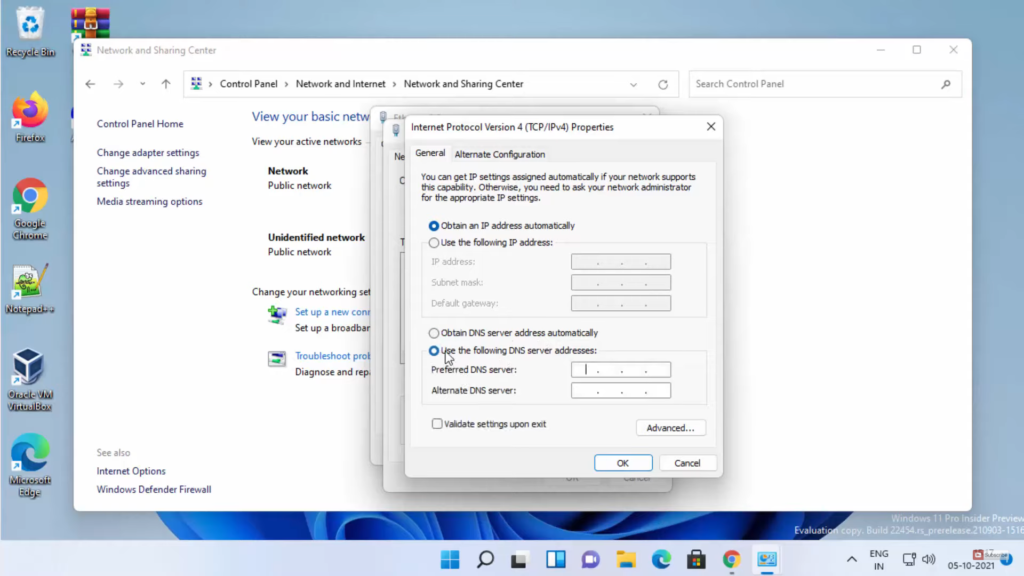Open the recent locations dropdown arrow
Viewport: 1024px width, 576px height.
pyautogui.click(x=142, y=84)
